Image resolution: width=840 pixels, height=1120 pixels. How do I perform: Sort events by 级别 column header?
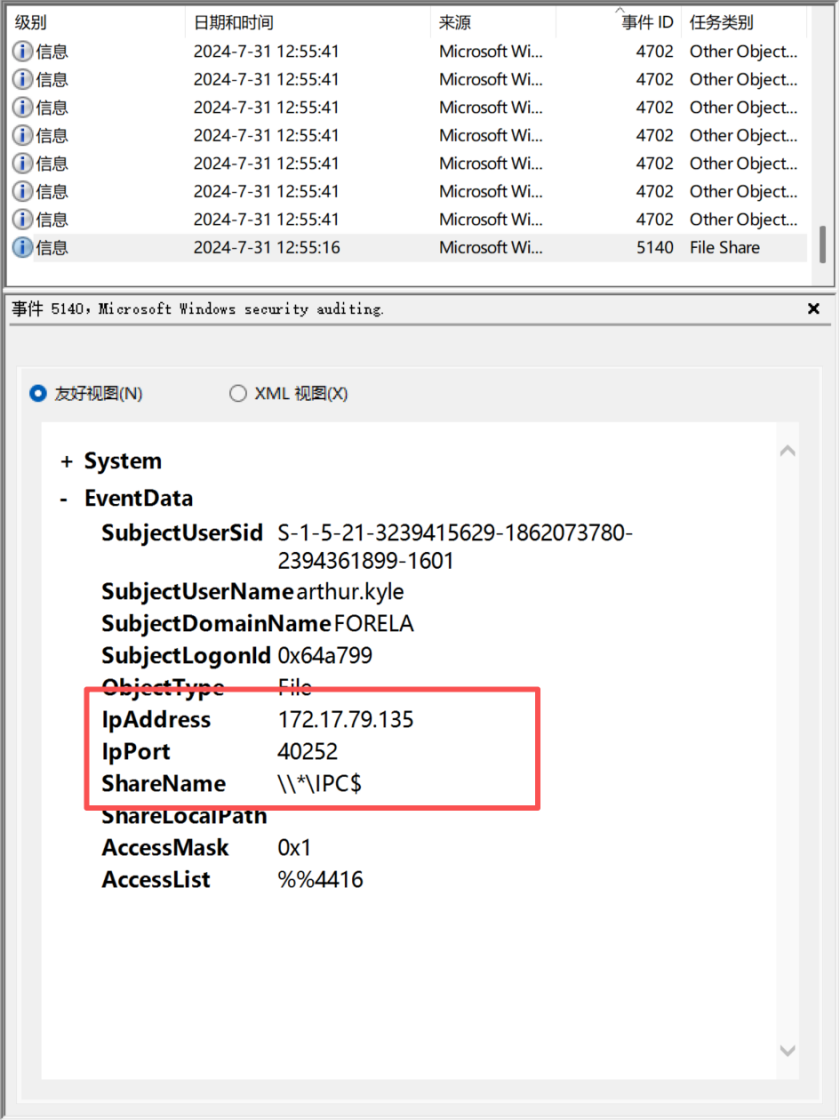(x=30, y=22)
